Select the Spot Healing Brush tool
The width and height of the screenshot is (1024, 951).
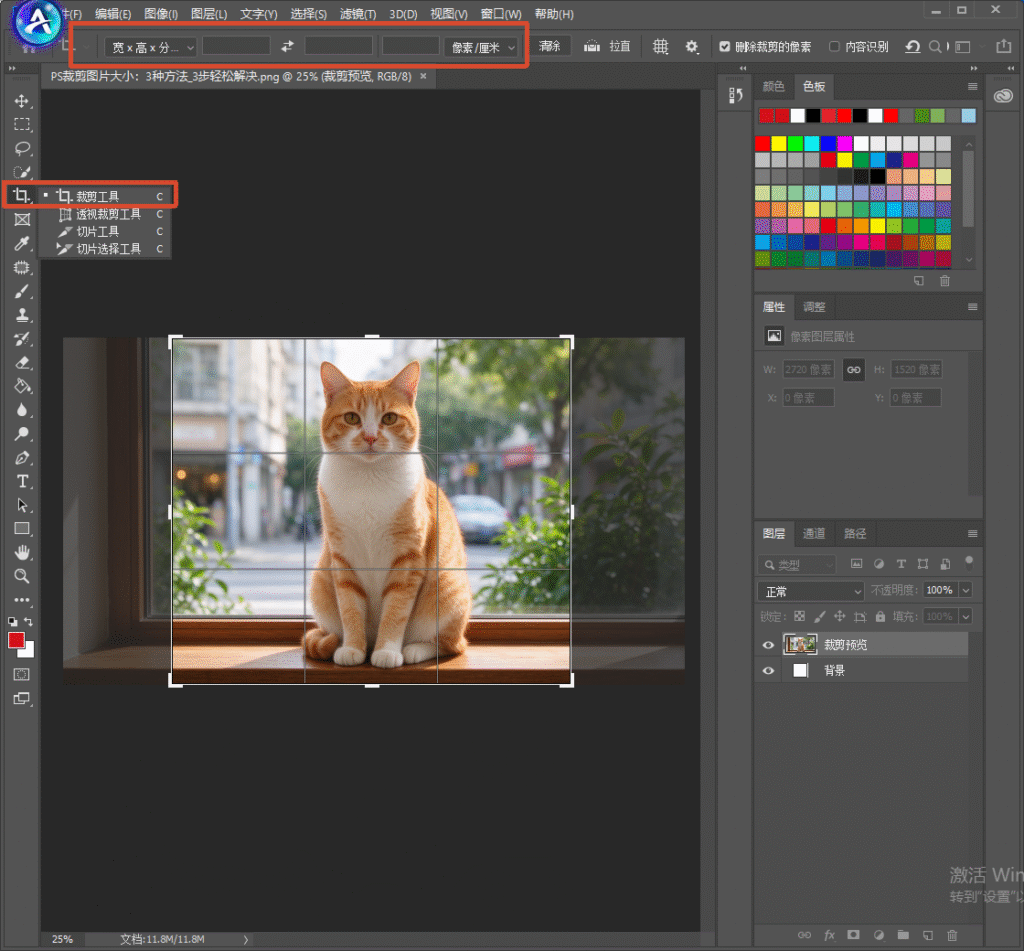click(x=22, y=268)
